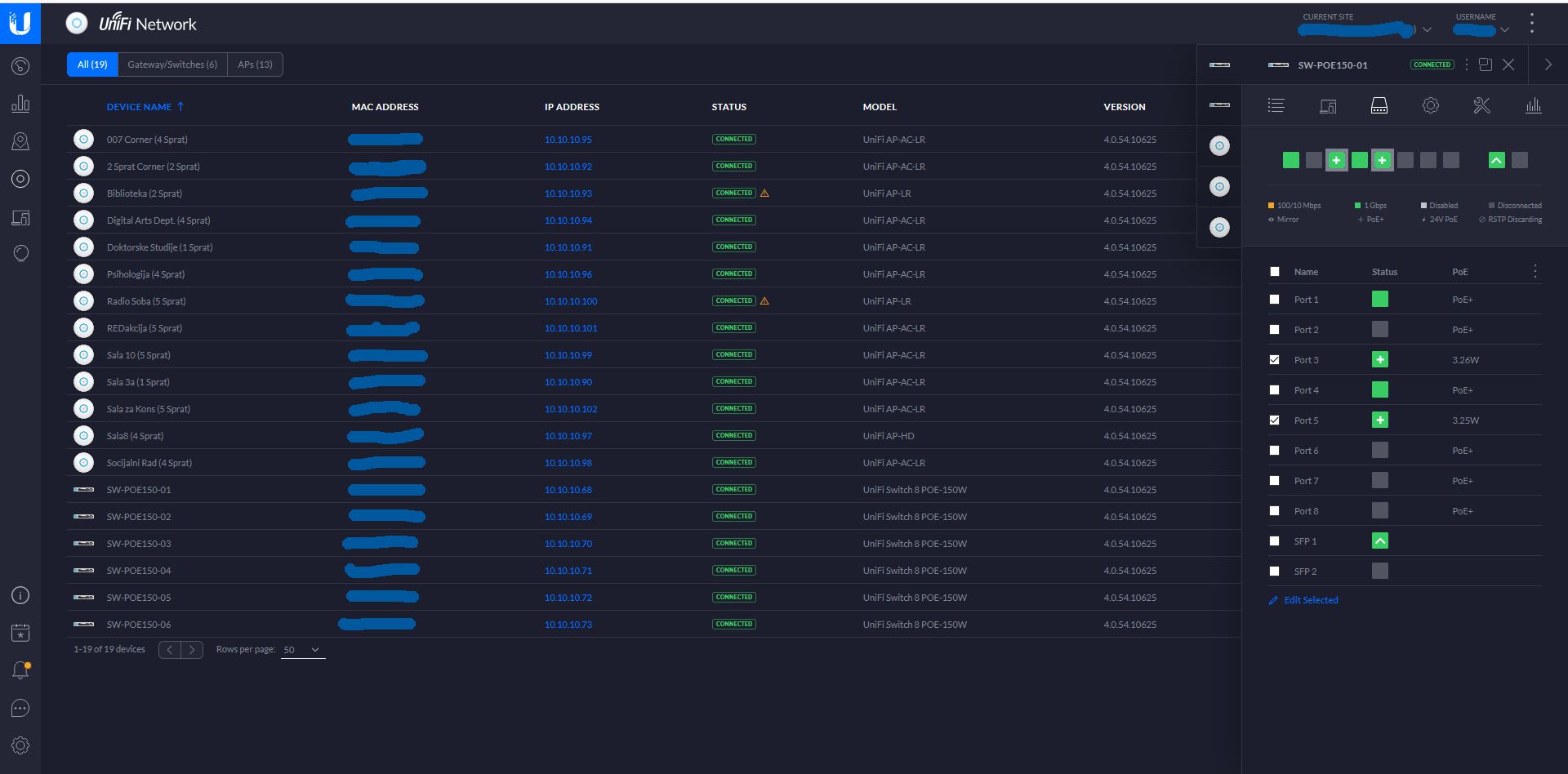This screenshot has height=774, width=1568.
Task: Collapse the device panel with right chevron
Action: (1548, 64)
